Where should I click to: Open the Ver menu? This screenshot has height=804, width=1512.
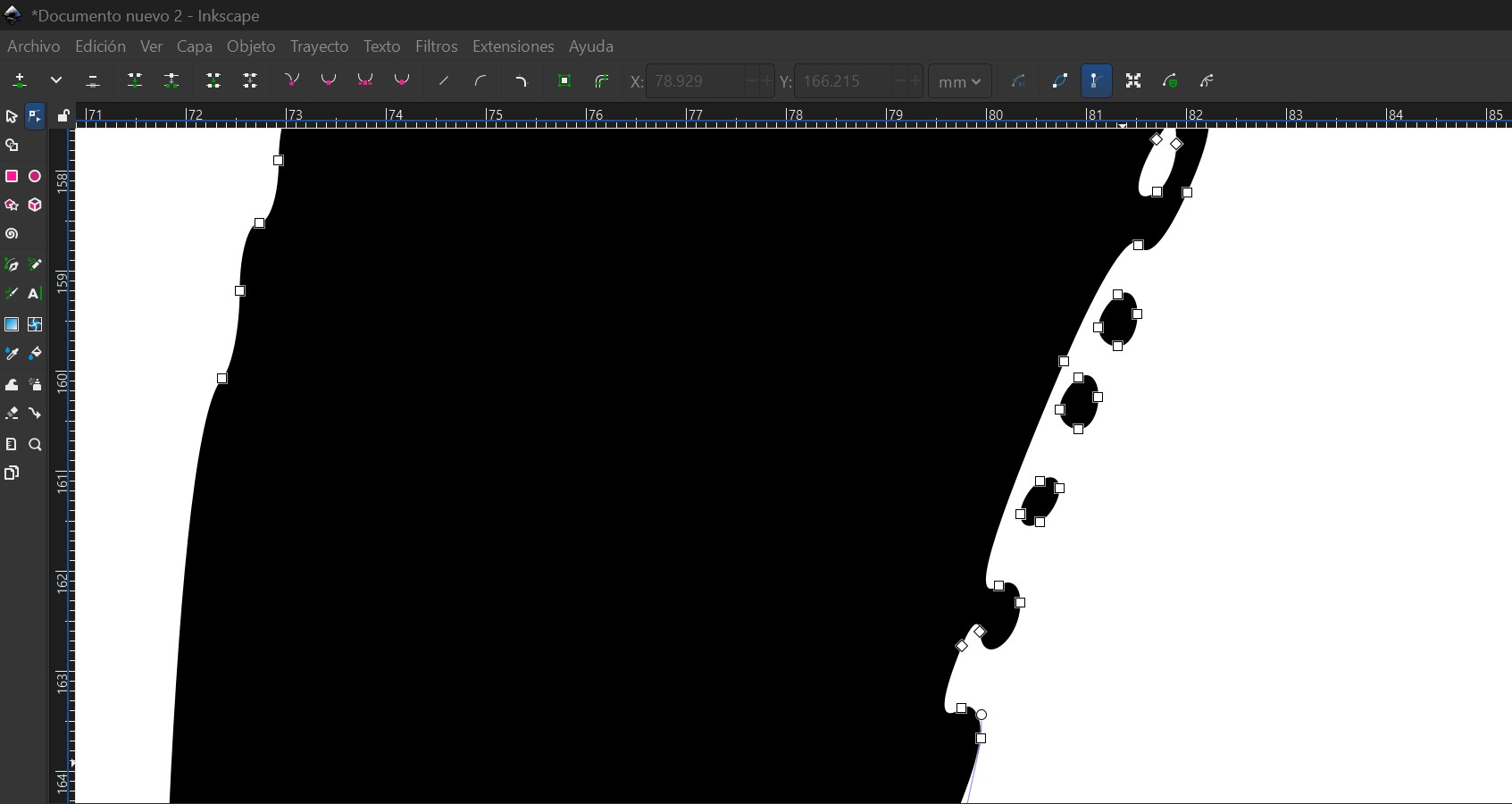152,46
